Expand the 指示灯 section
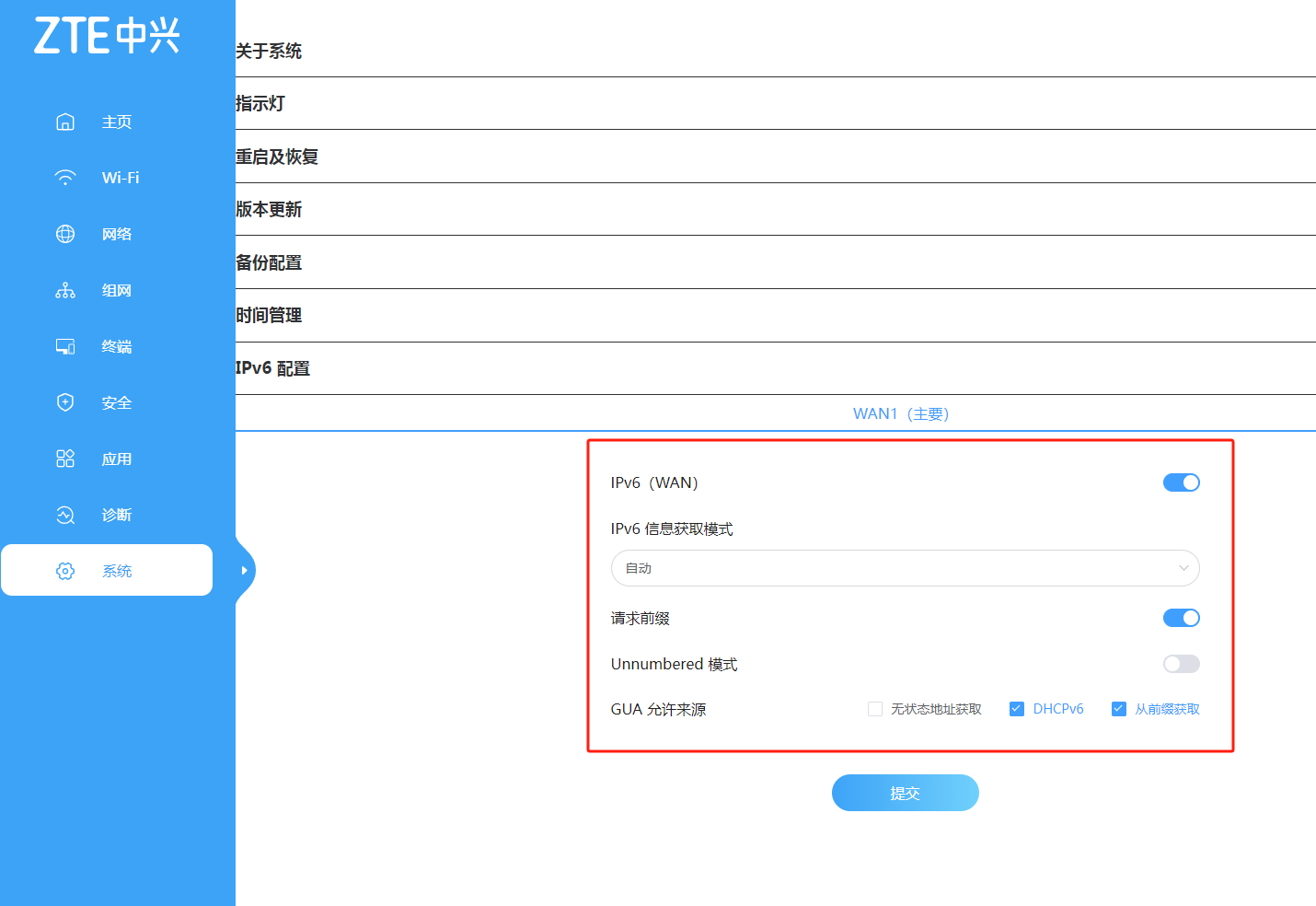The height and width of the screenshot is (906, 1316). click(x=776, y=103)
